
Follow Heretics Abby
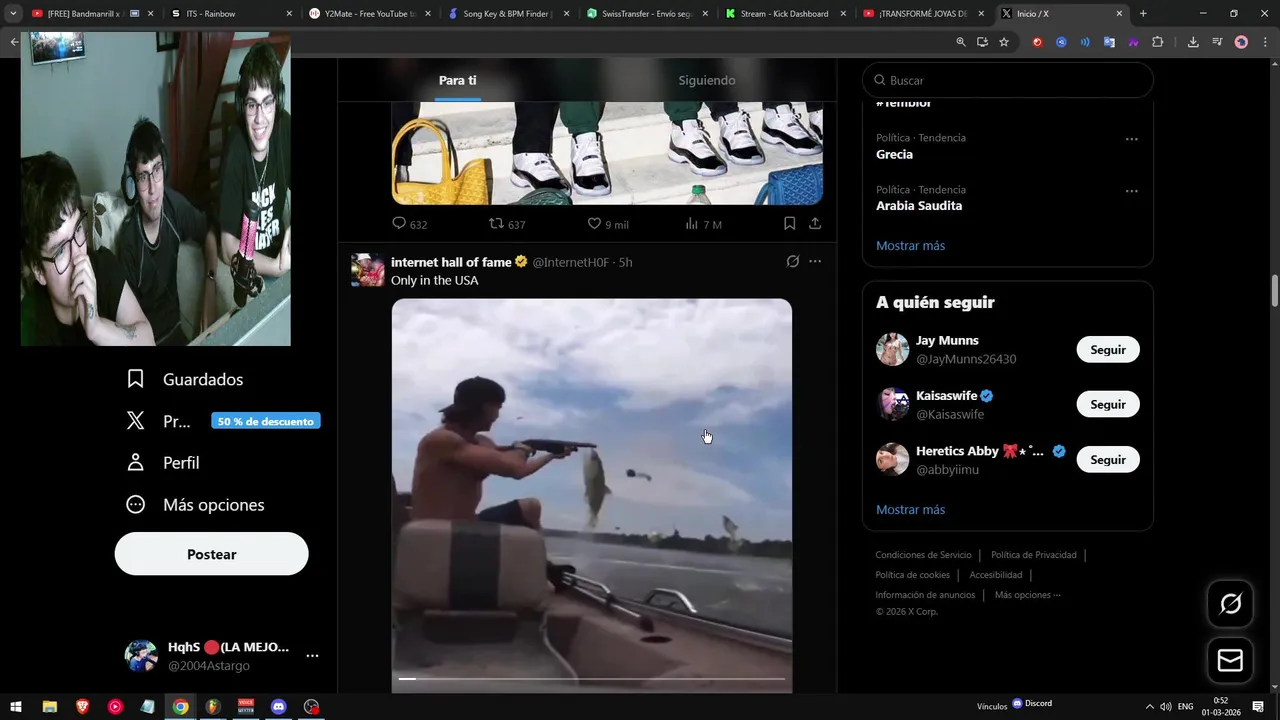1108,460
